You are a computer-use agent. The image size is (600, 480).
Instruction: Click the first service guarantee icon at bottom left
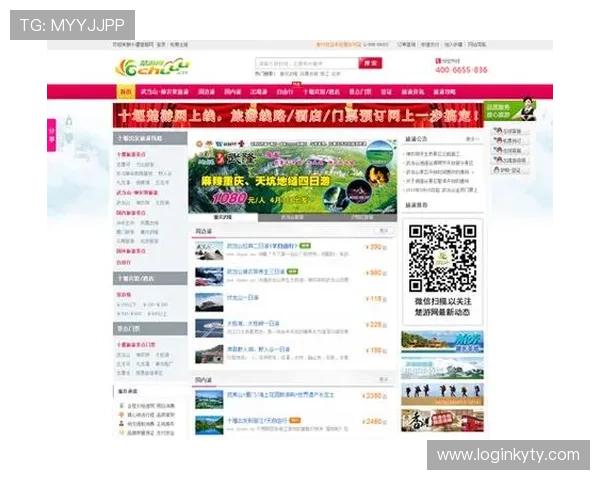(x=122, y=406)
